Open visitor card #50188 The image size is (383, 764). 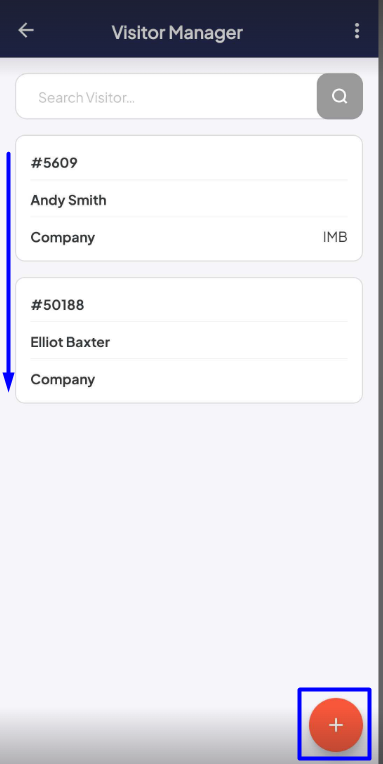point(189,341)
